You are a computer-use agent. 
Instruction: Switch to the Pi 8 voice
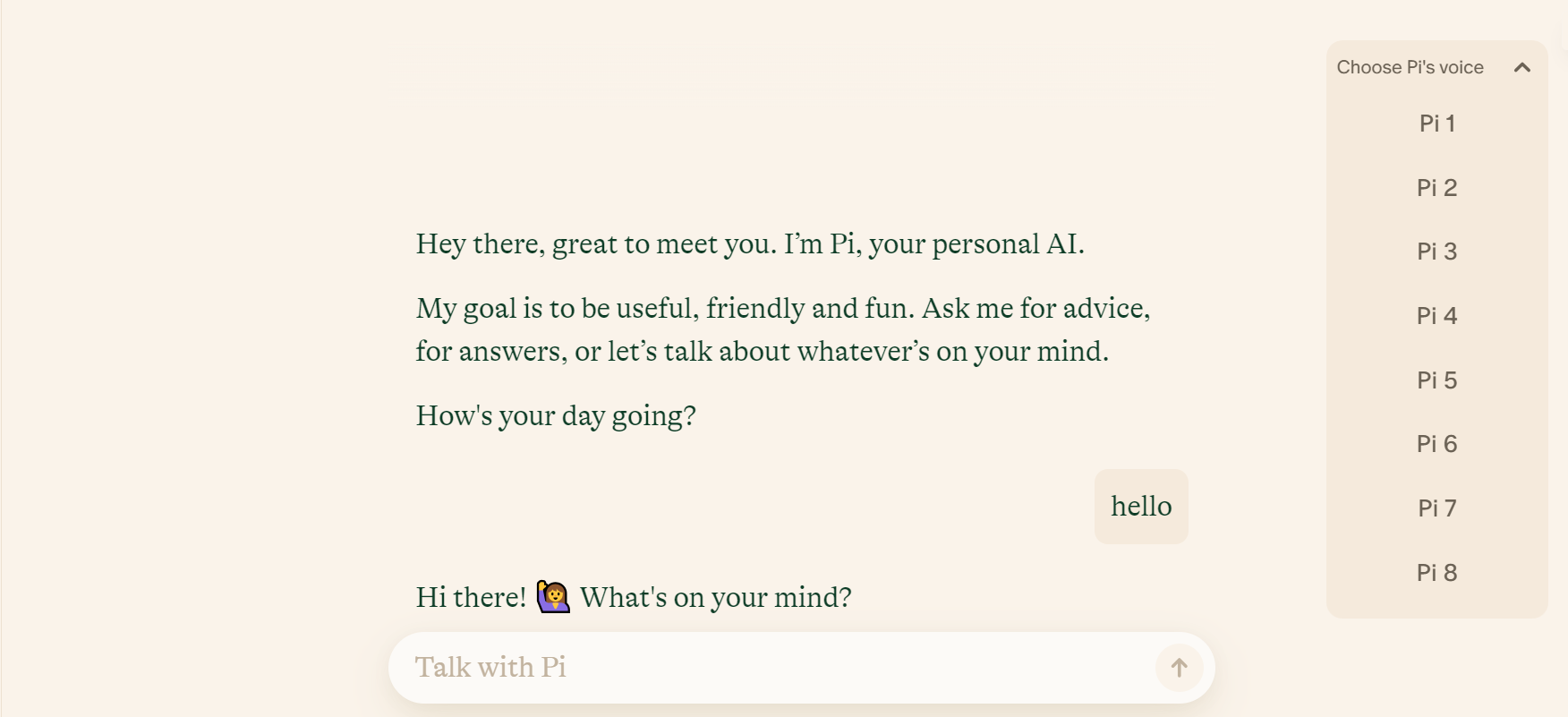(x=1436, y=572)
